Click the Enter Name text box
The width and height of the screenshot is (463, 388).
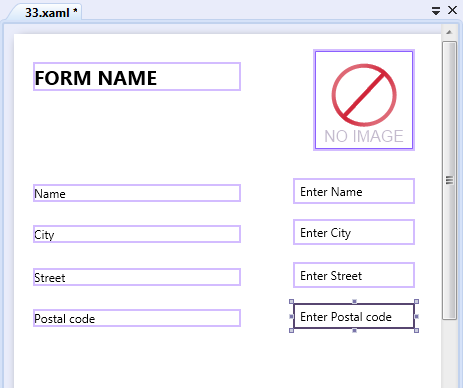[354, 191]
